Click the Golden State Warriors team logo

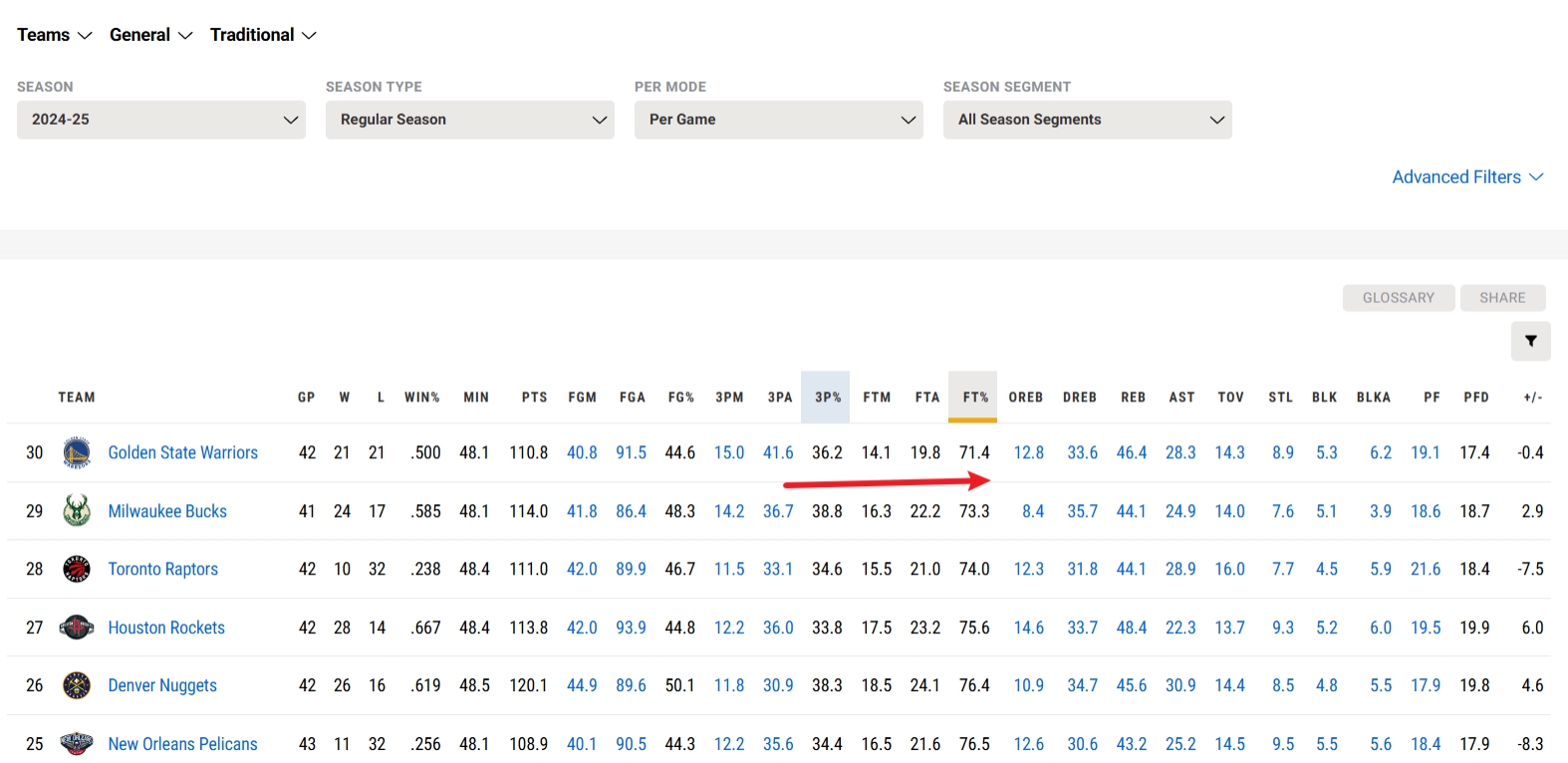coord(77,452)
